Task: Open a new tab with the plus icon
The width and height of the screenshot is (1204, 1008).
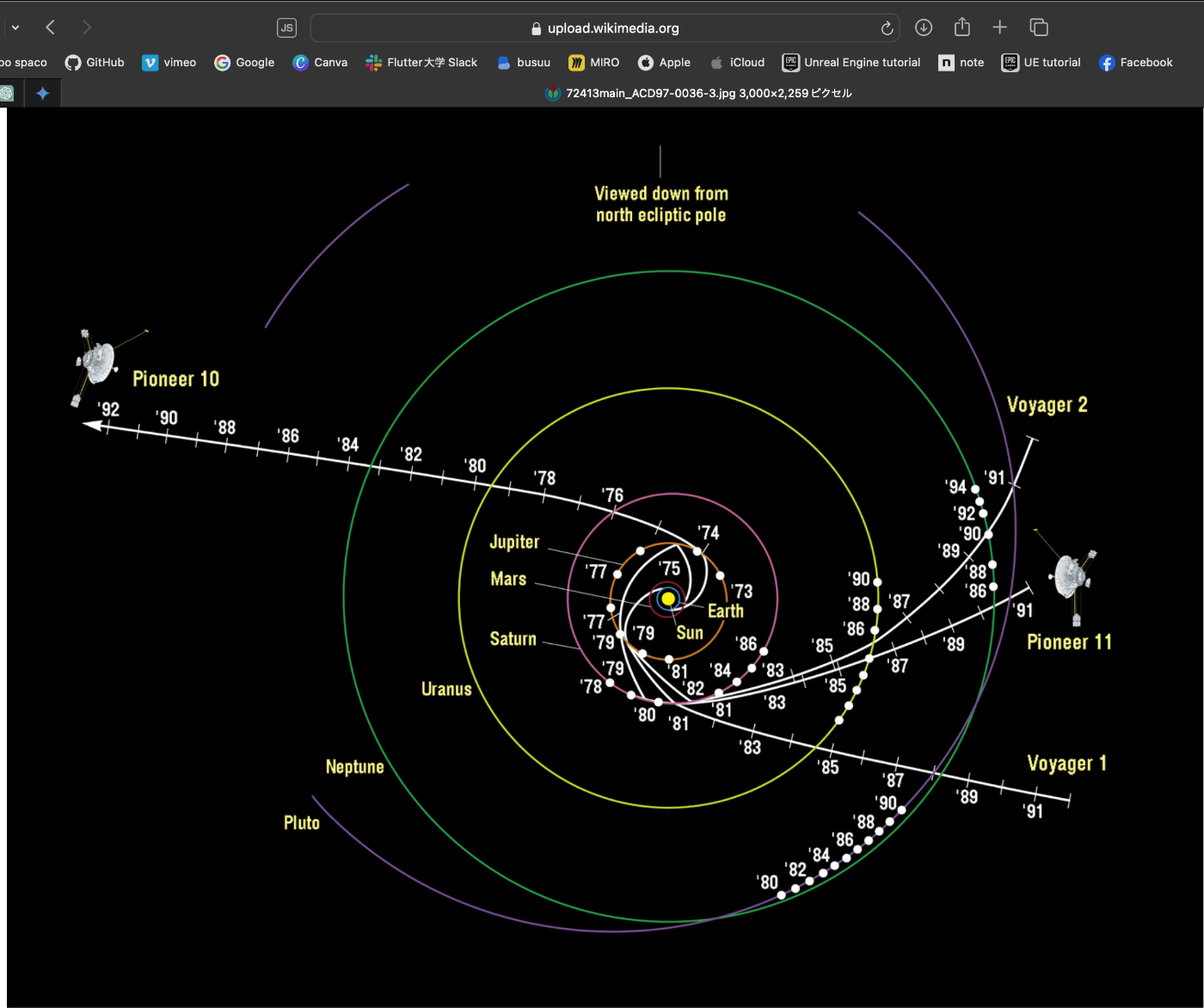Action: tap(999, 28)
